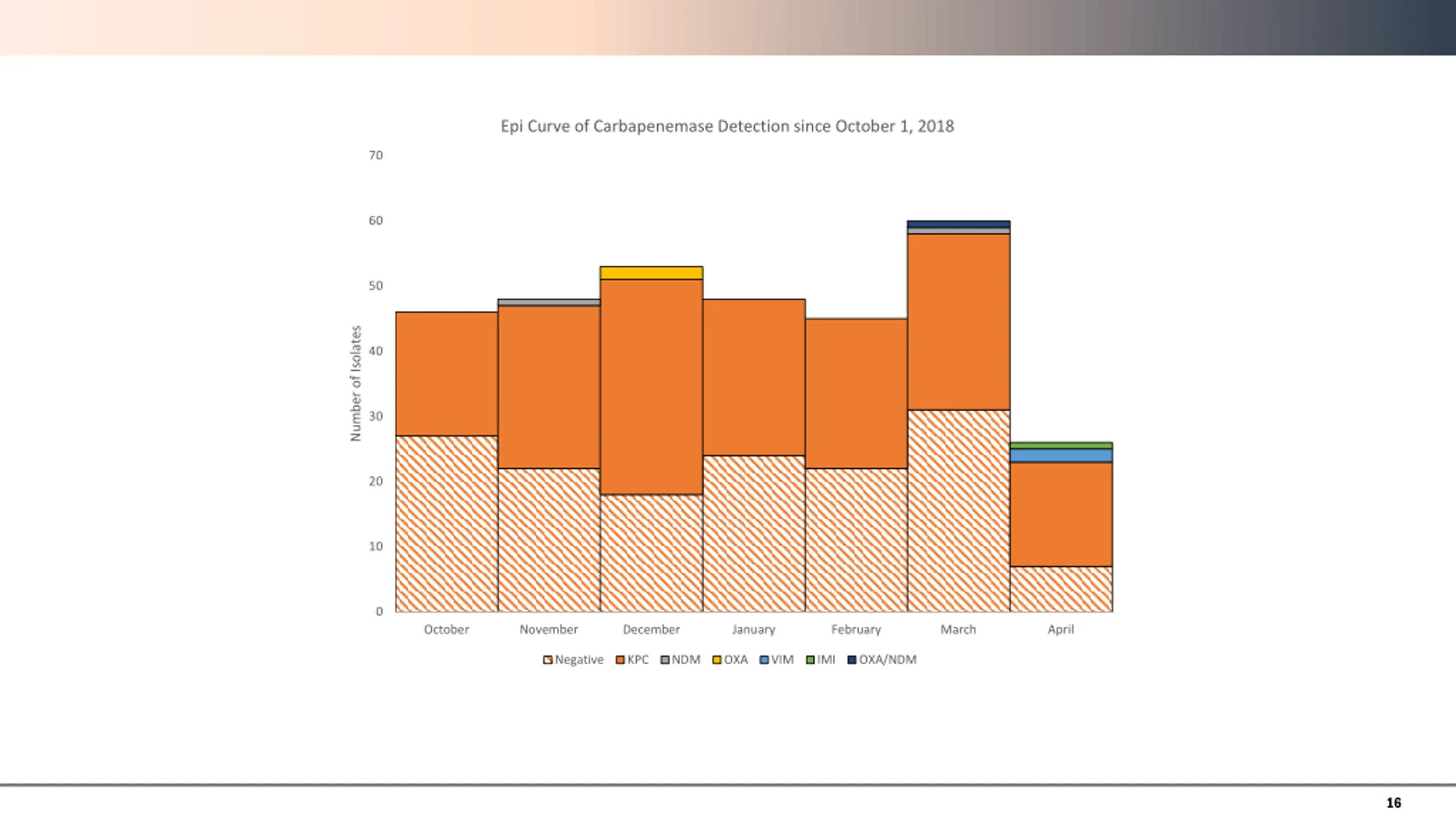Click the March label on the x-axis

coord(958,630)
